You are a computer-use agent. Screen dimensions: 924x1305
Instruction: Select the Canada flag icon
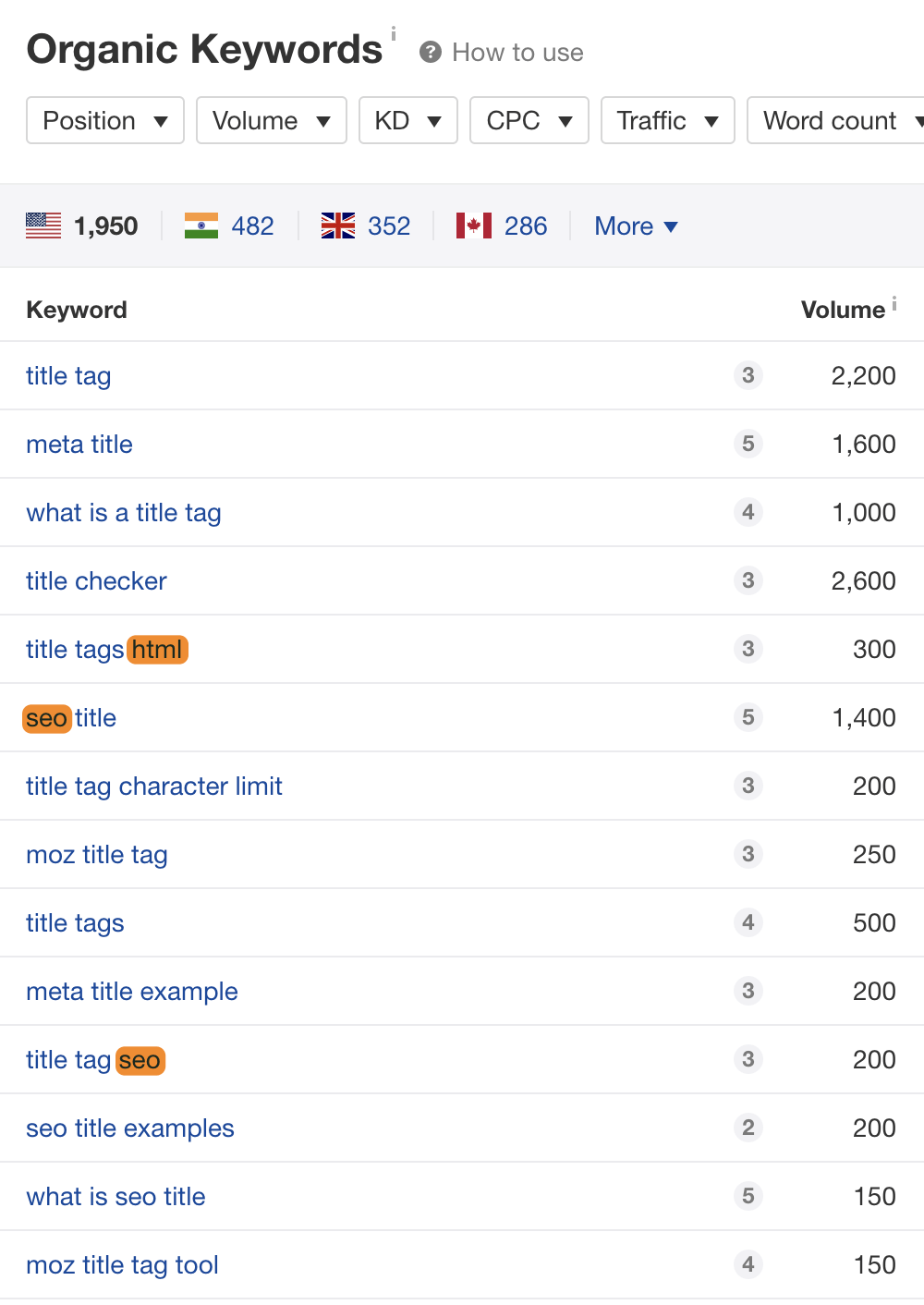pos(473,225)
